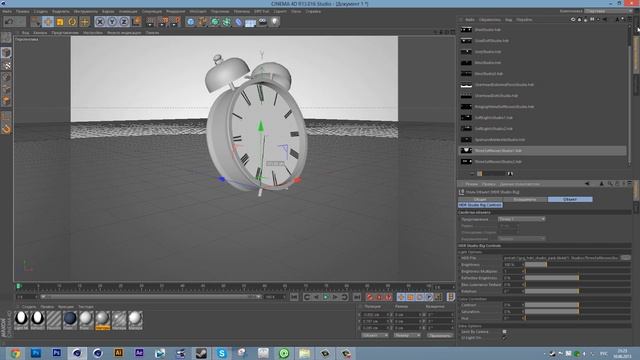Click the Make Editable icon in the left toolbar
This screenshot has height=360, width=640.
tap(6, 38)
